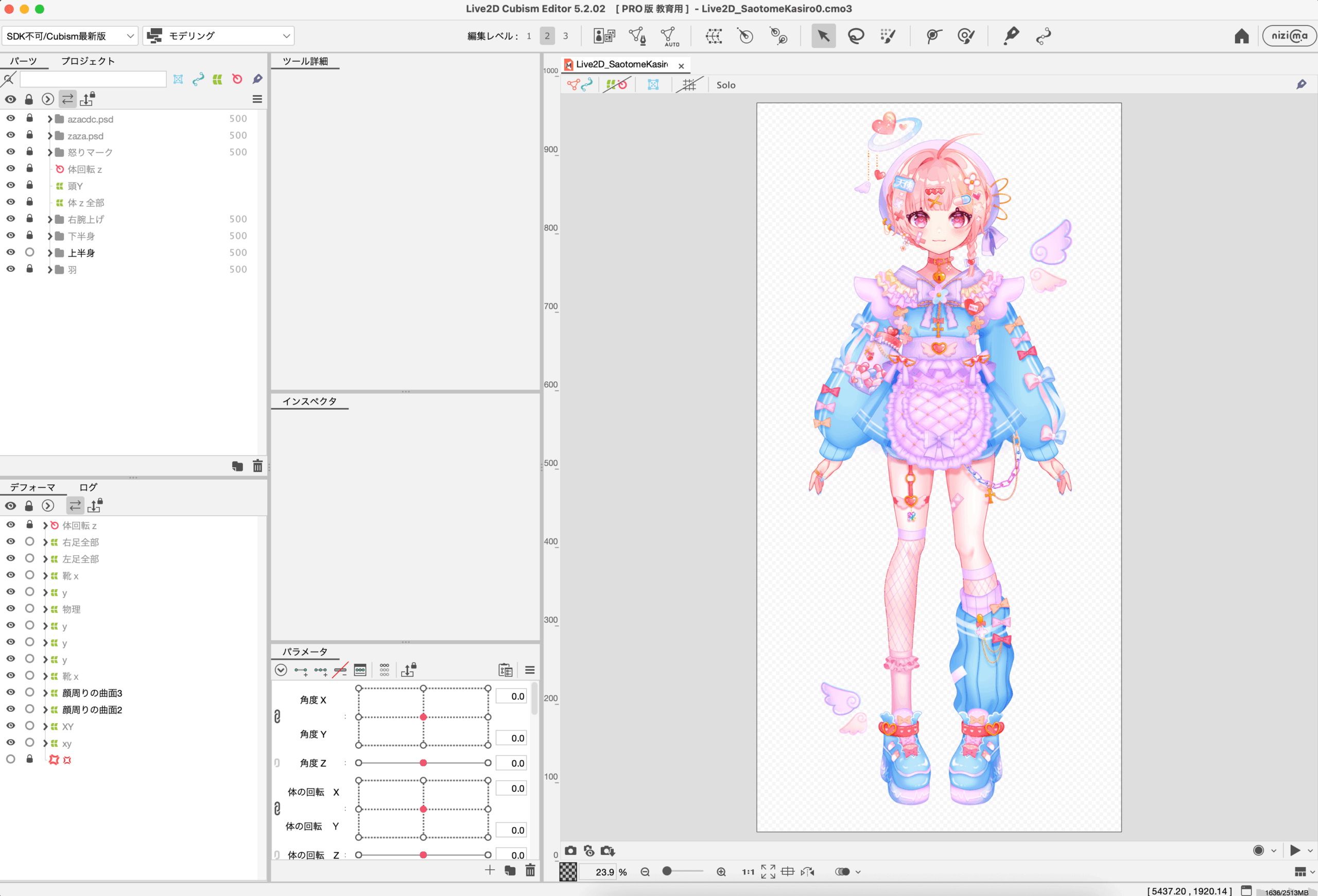Image resolution: width=1318 pixels, height=896 pixels.
Task: Create new part folder in Parts panel
Action: pos(238,466)
